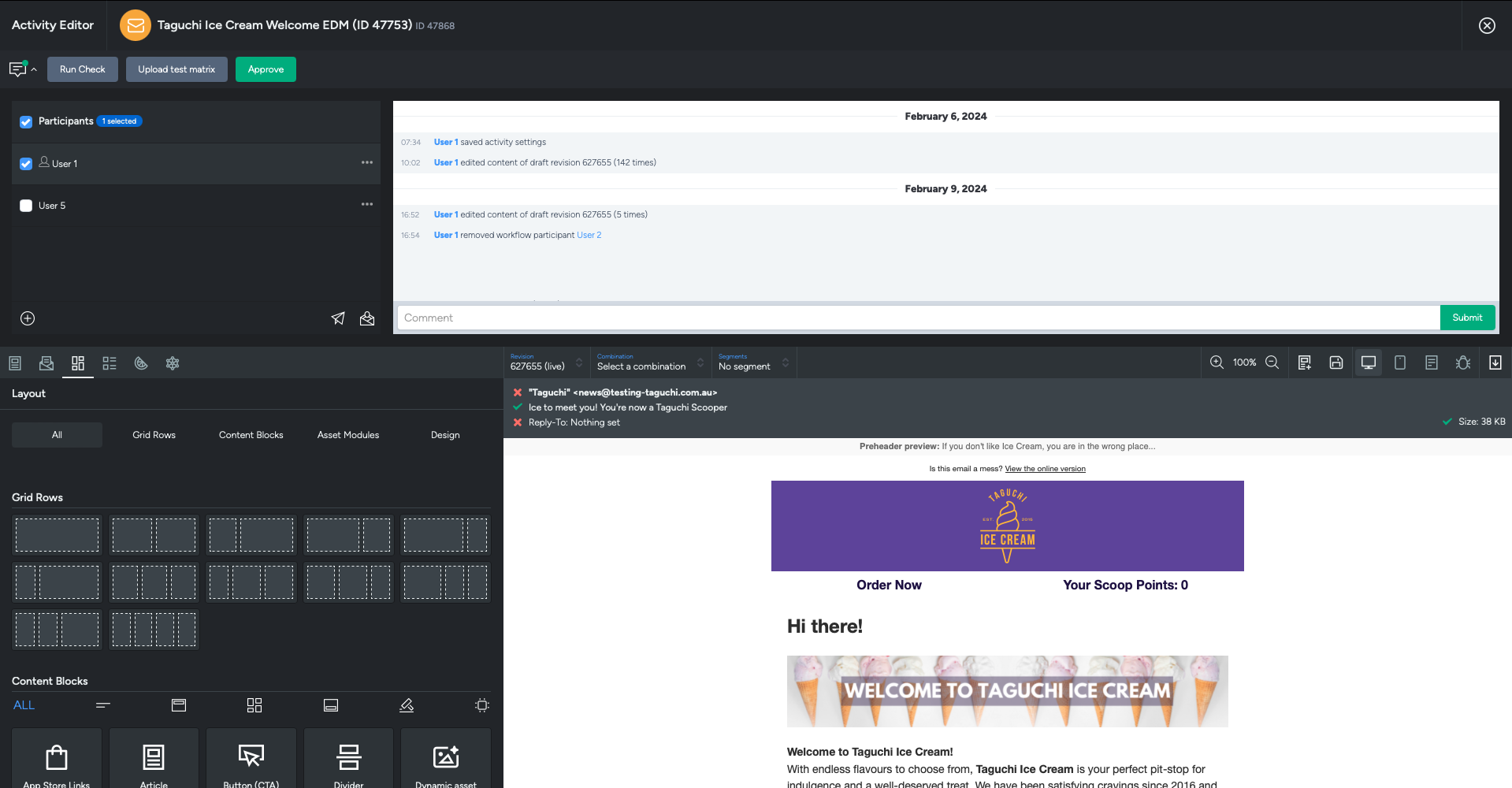Click the zoom in magnifier icon
This screenshot has height=788, width=1512.
click(x=1216, y=362)
